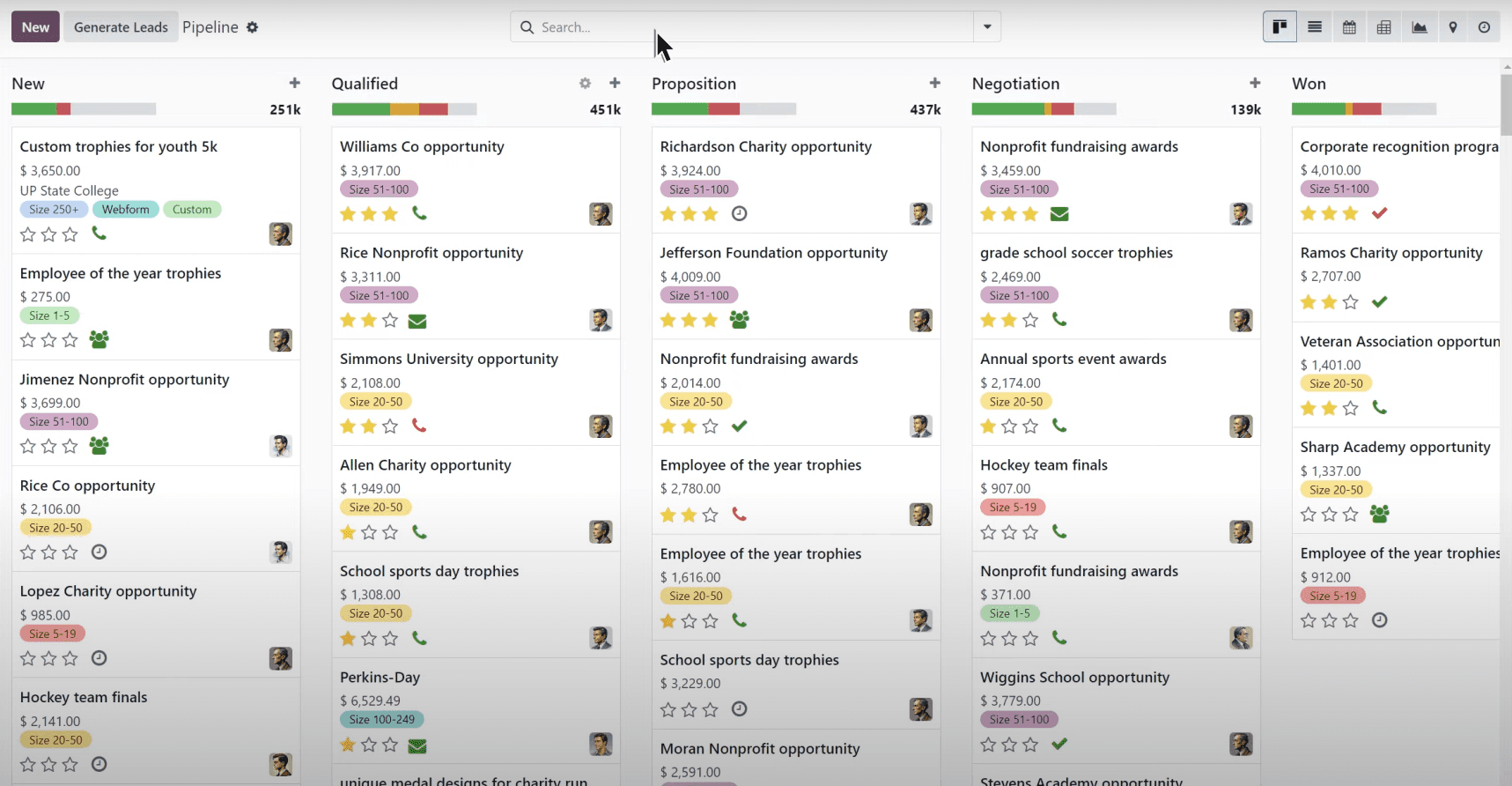1512x786 pixels.
Task: Click the Negotiation column heading
Action: point(1016,84)
